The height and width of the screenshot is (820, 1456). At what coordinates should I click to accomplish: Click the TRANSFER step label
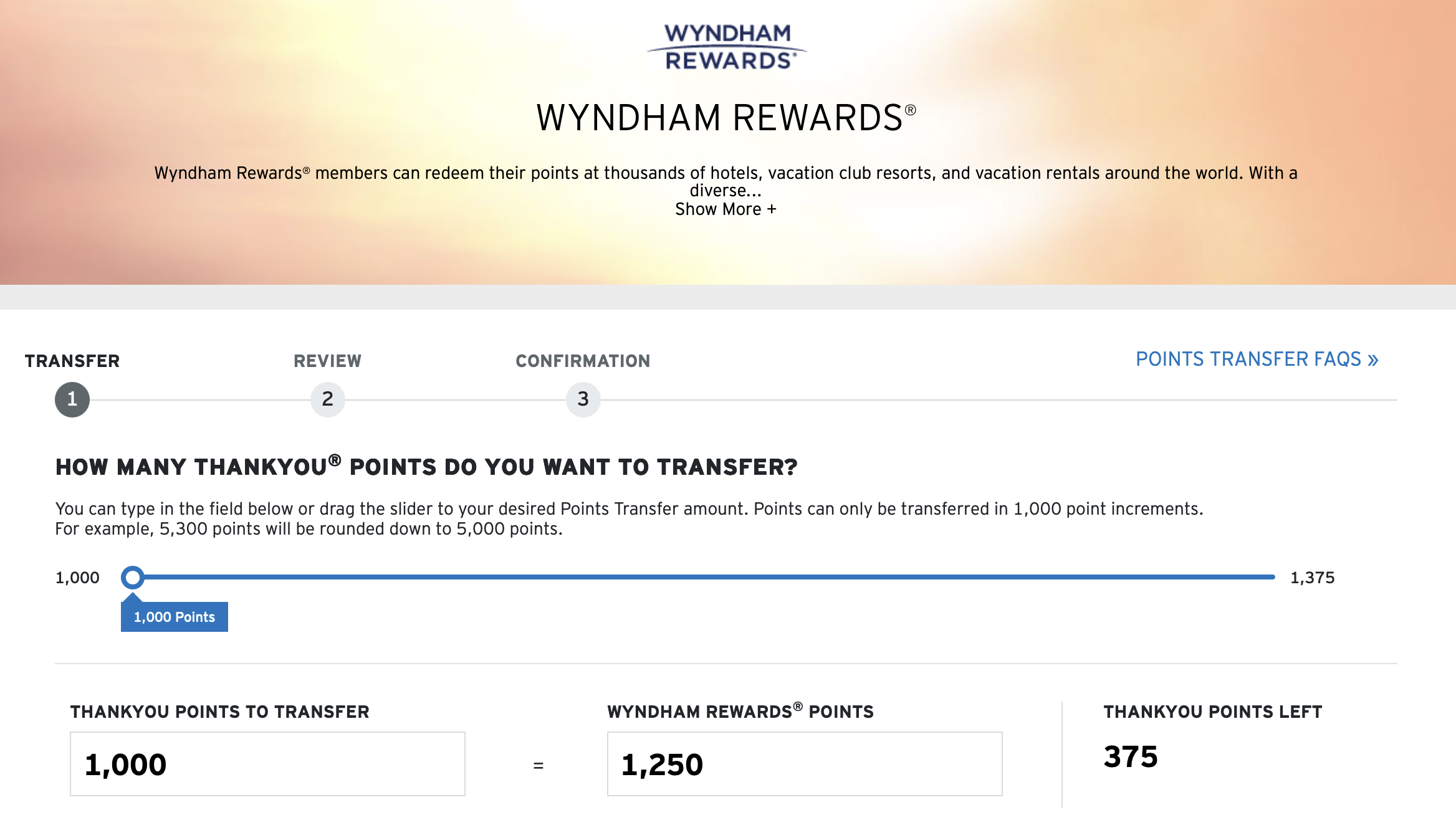(72, 360)
